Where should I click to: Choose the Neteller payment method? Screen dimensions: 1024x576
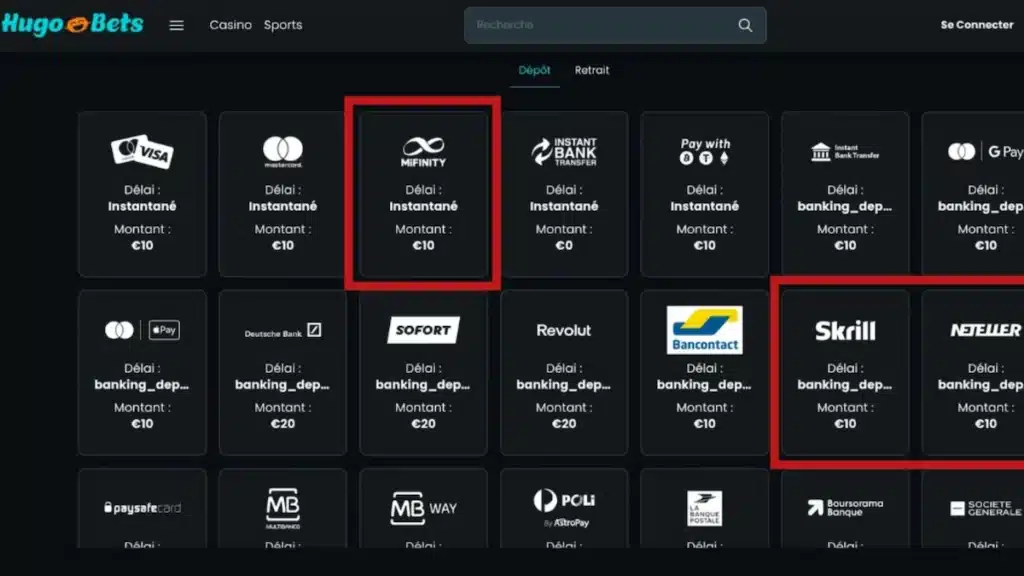[973, 372]
